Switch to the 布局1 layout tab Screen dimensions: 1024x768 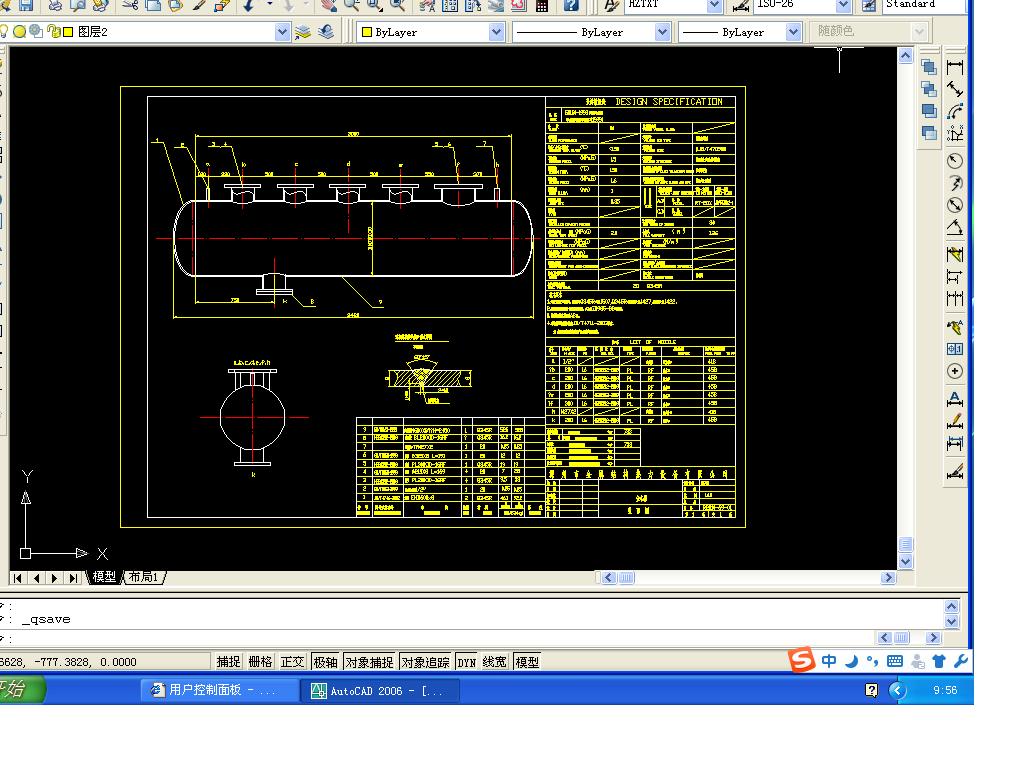pos(144,577)
